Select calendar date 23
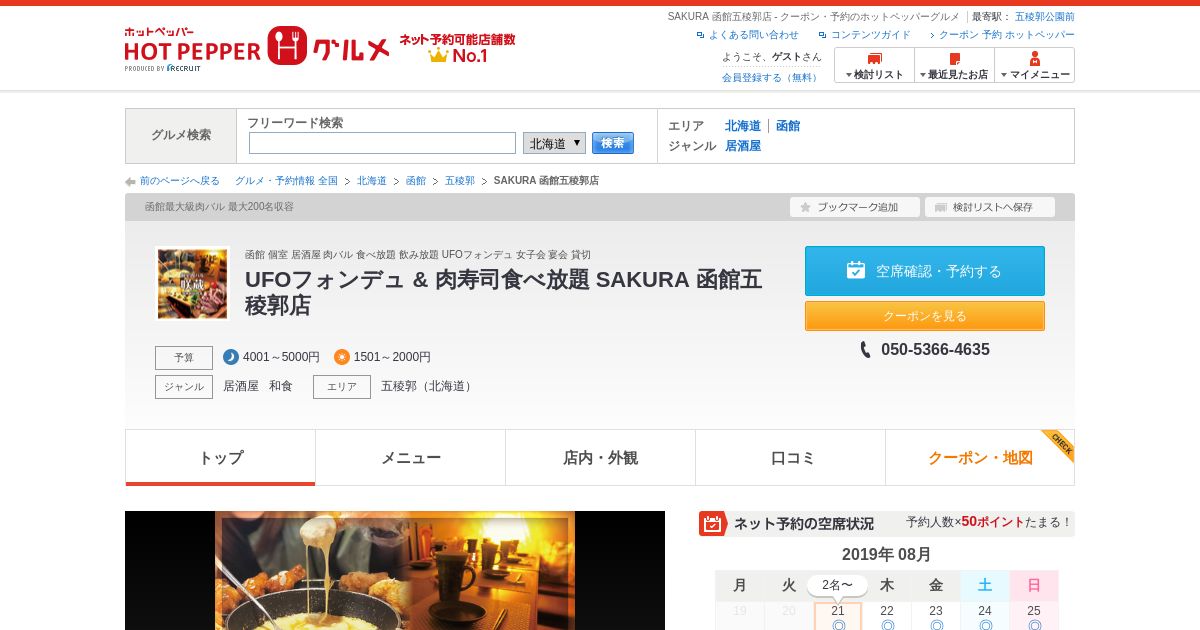 tap(936, 616)
